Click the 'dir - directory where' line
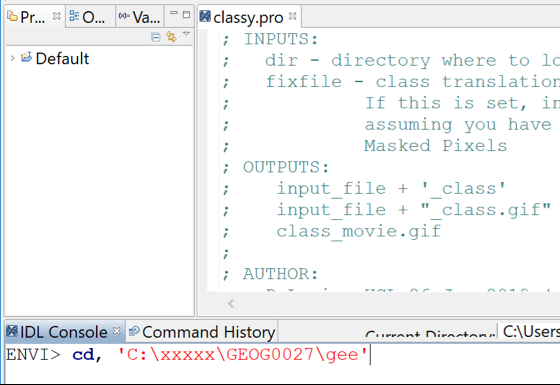The height and width of the screenshot is (385, 560). click(x=412, y=60)
